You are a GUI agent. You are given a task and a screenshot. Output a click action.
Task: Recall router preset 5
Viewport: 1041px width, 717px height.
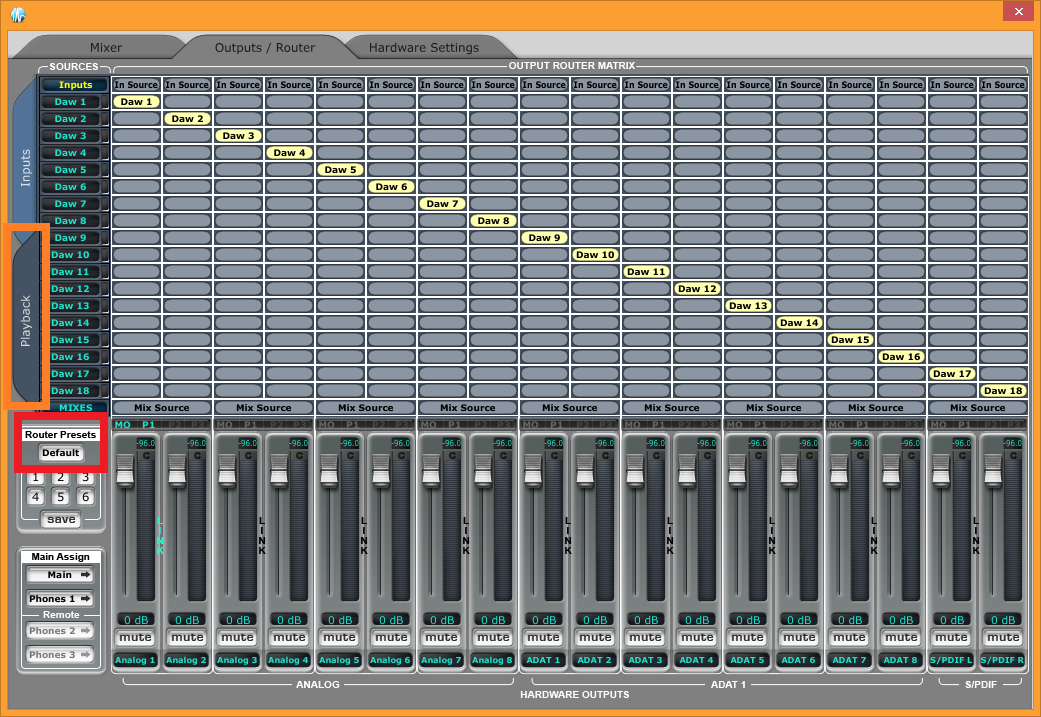[60, 497]
